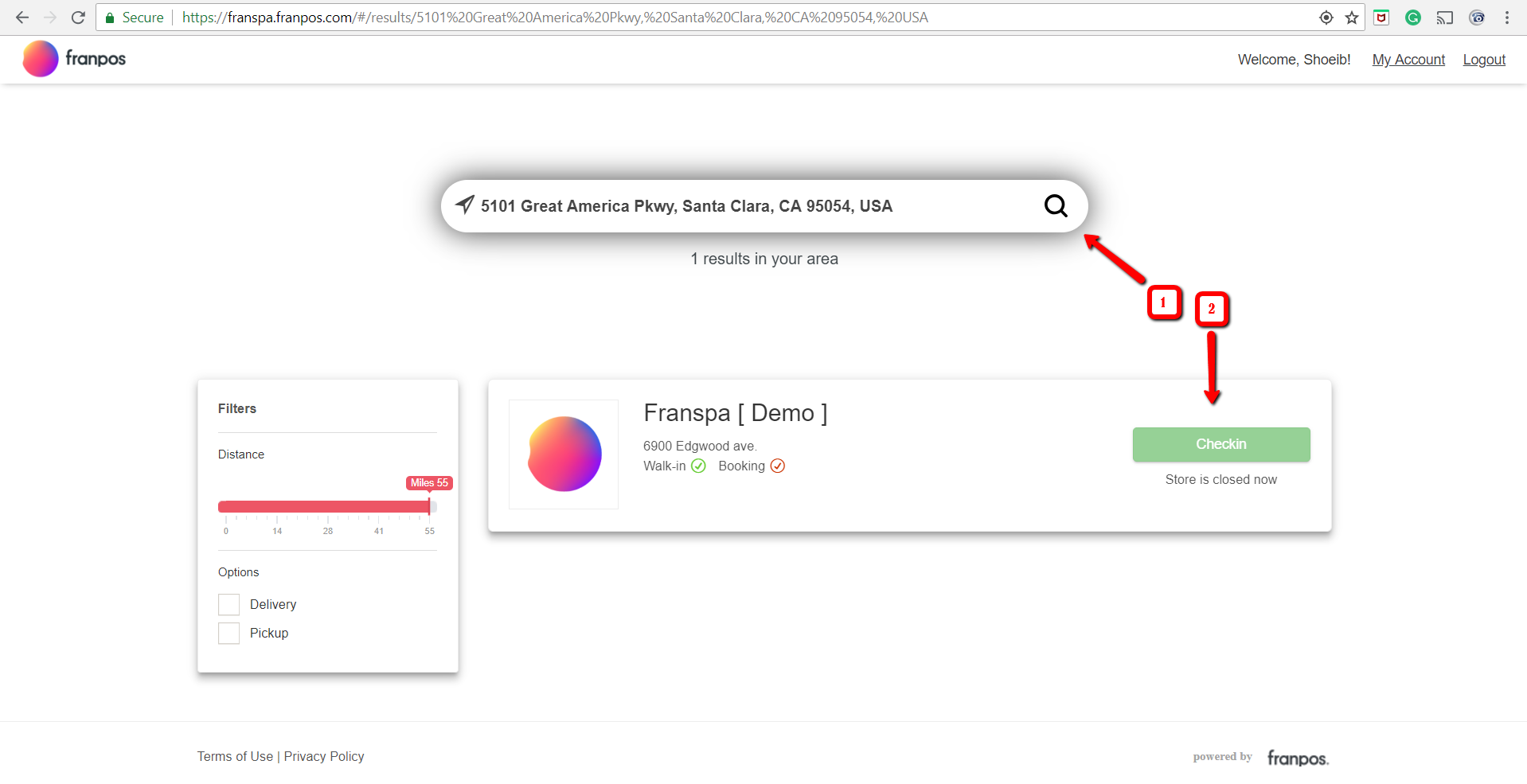Click distance slider track near 28 miles
The width and height of the screenshot is (1527, 784).
pyautogui.click(x=328, y=506)
